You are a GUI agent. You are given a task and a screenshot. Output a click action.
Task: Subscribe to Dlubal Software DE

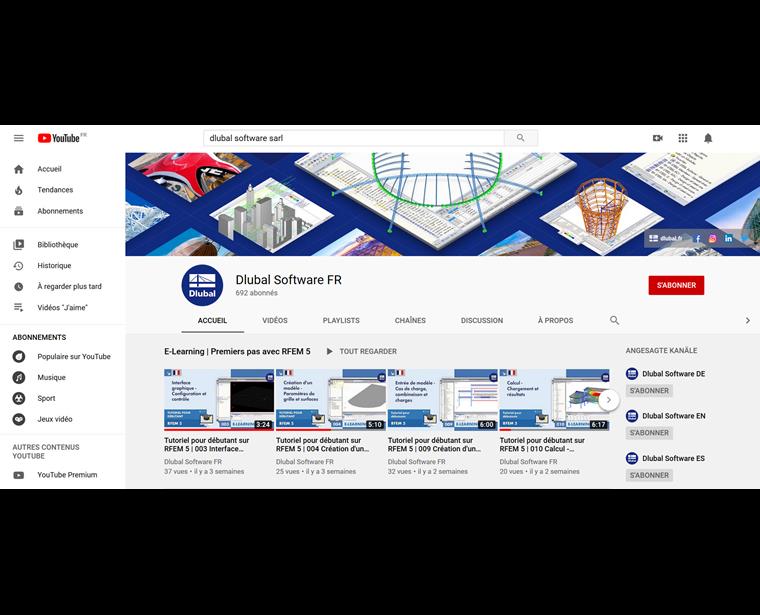pos(649,391)
